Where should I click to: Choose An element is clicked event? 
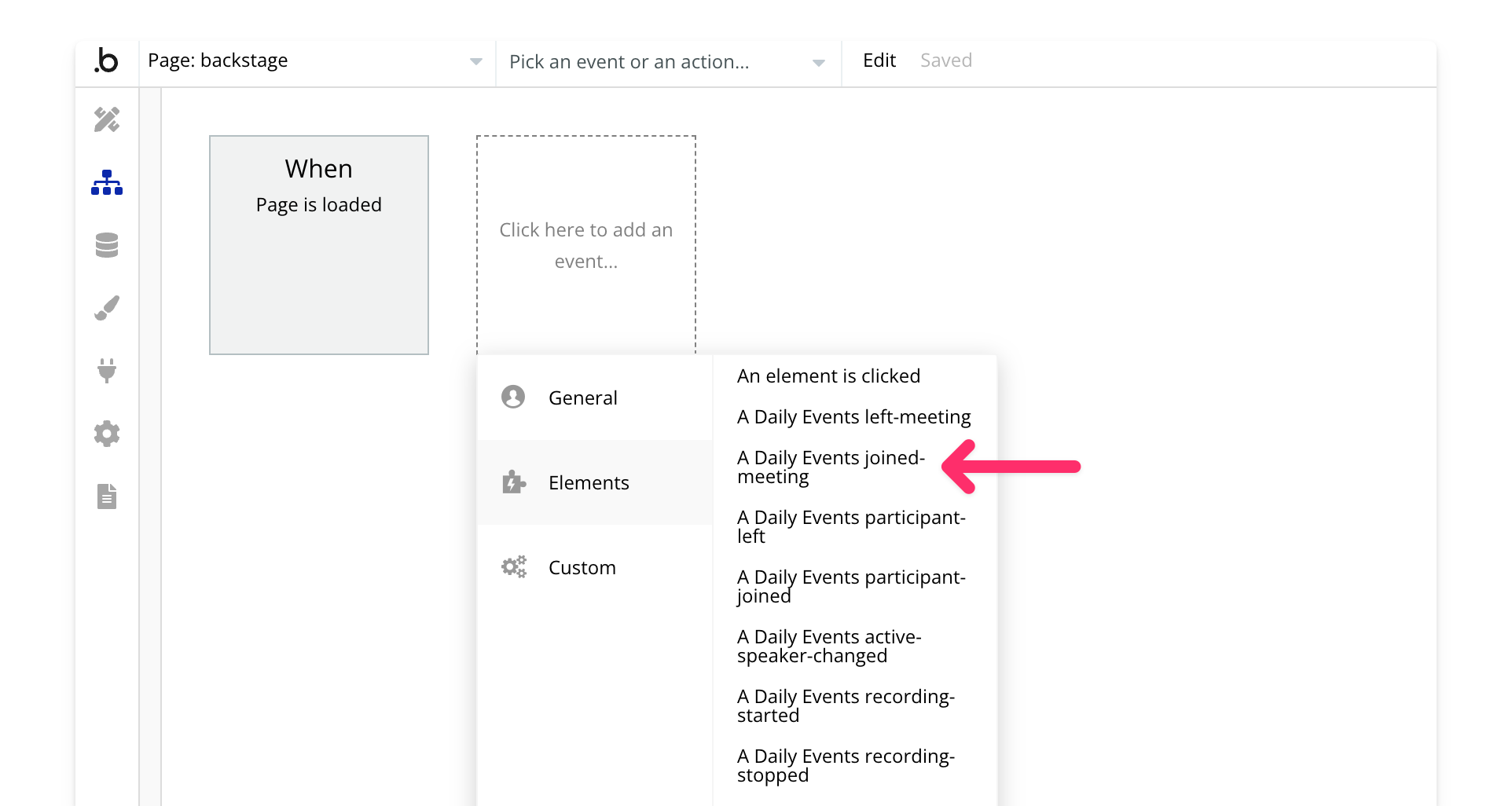(828, 376)
